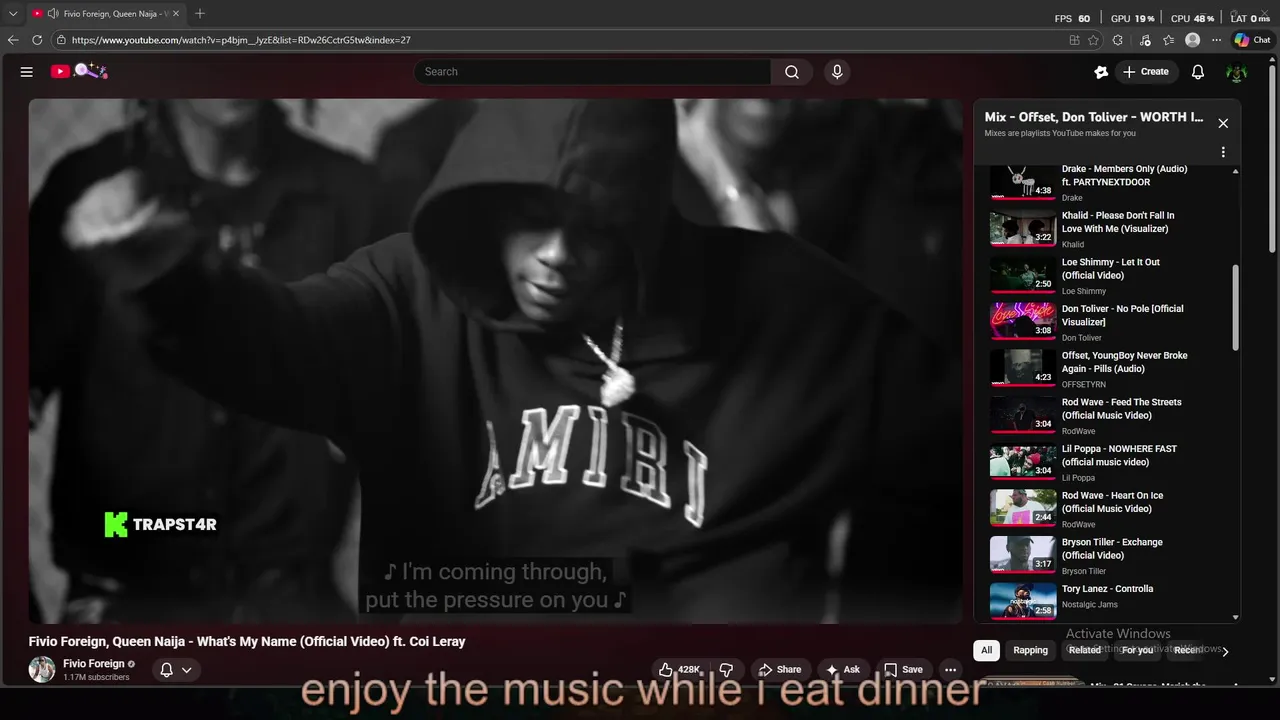Image resolution: width=1280 pixels, height=720 pixels.
Task: Mute the tab via speaker icon
Action: coord(52,14)
